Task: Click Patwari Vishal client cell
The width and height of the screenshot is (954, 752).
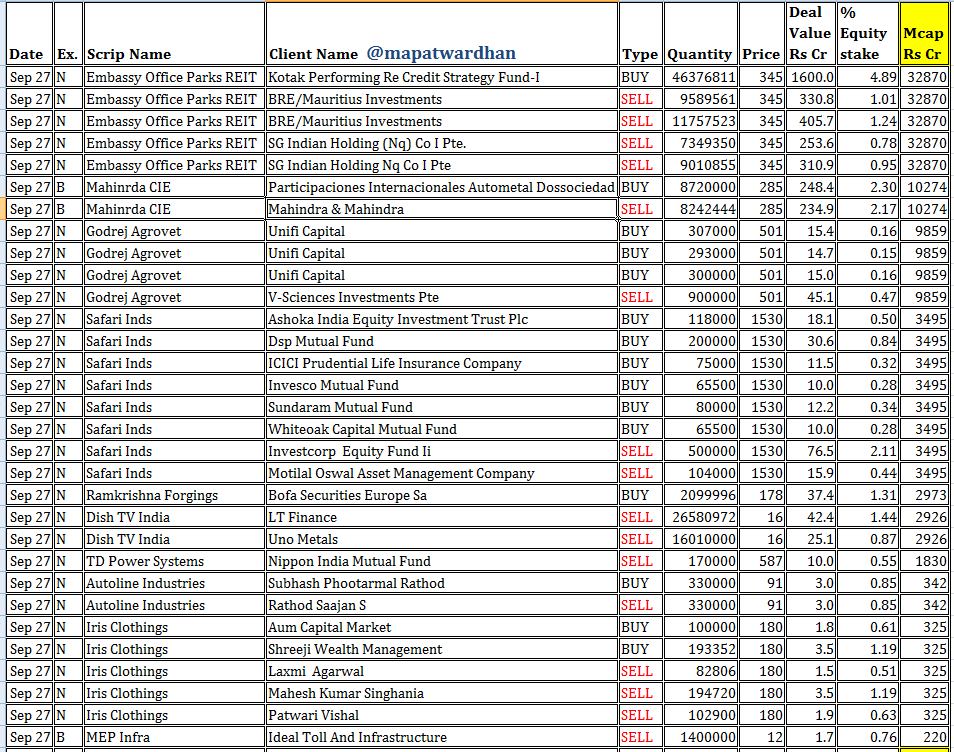Action: (442, 715)
